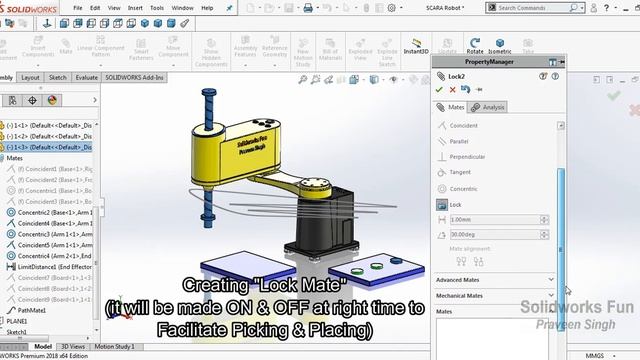Screen dimensions: 640x360
Task: Cancel the mate with the red X
Action: (x=452, y=89)
